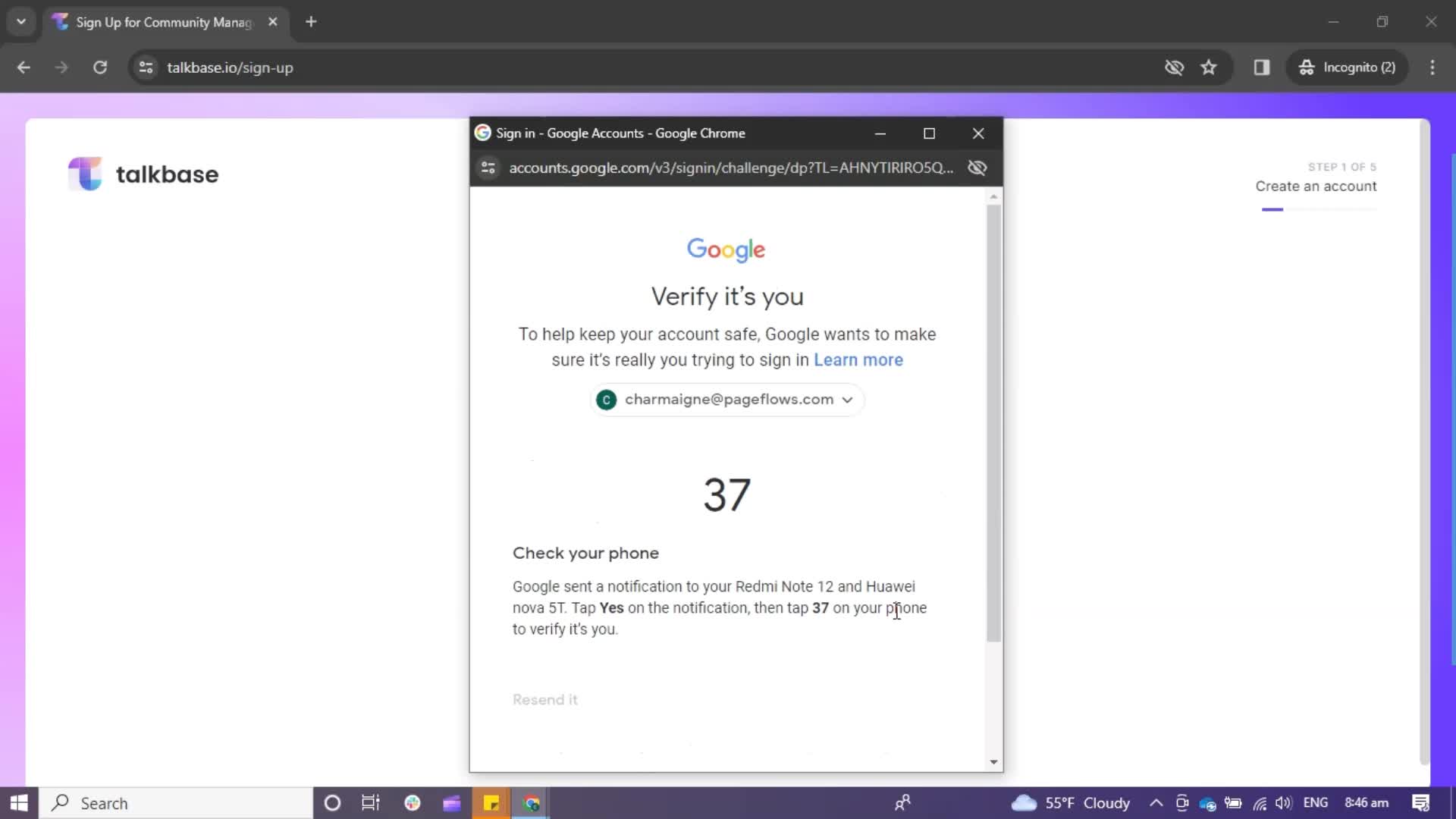1456x819 pixels.
Task: Scroll down in the Google verification dialog
Action: (993, 762)
